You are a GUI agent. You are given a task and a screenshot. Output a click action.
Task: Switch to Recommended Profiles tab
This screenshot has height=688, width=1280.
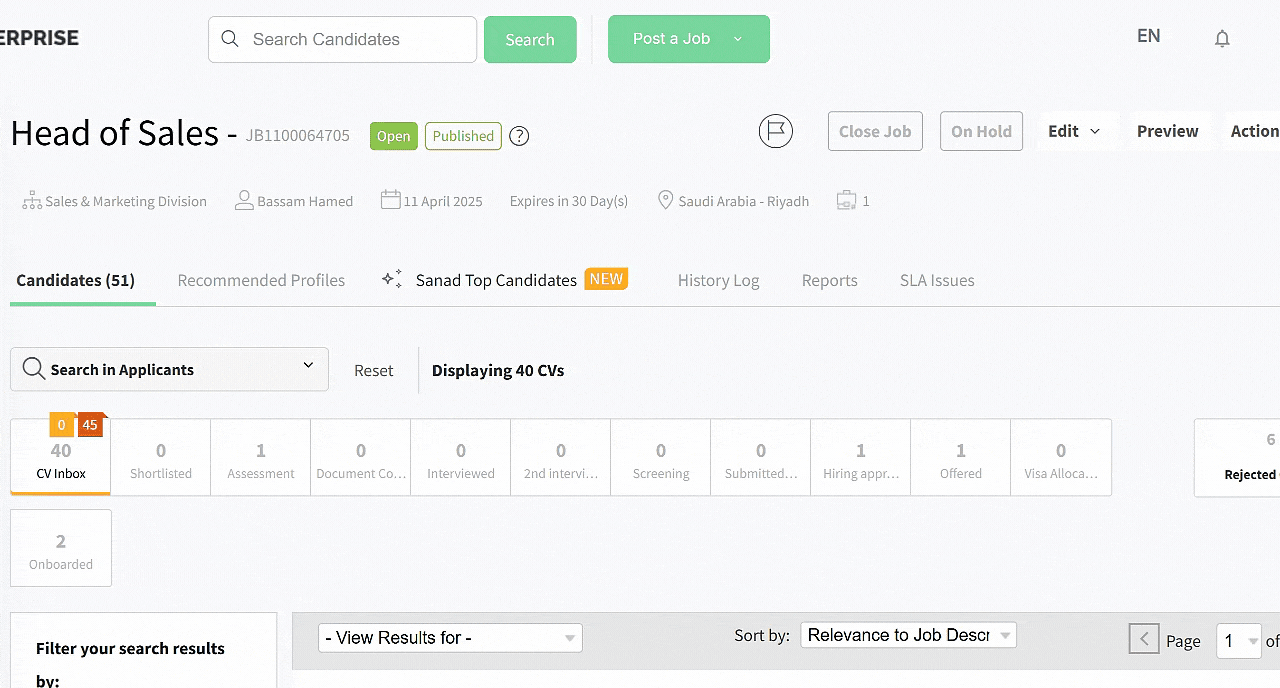(261, 280)
